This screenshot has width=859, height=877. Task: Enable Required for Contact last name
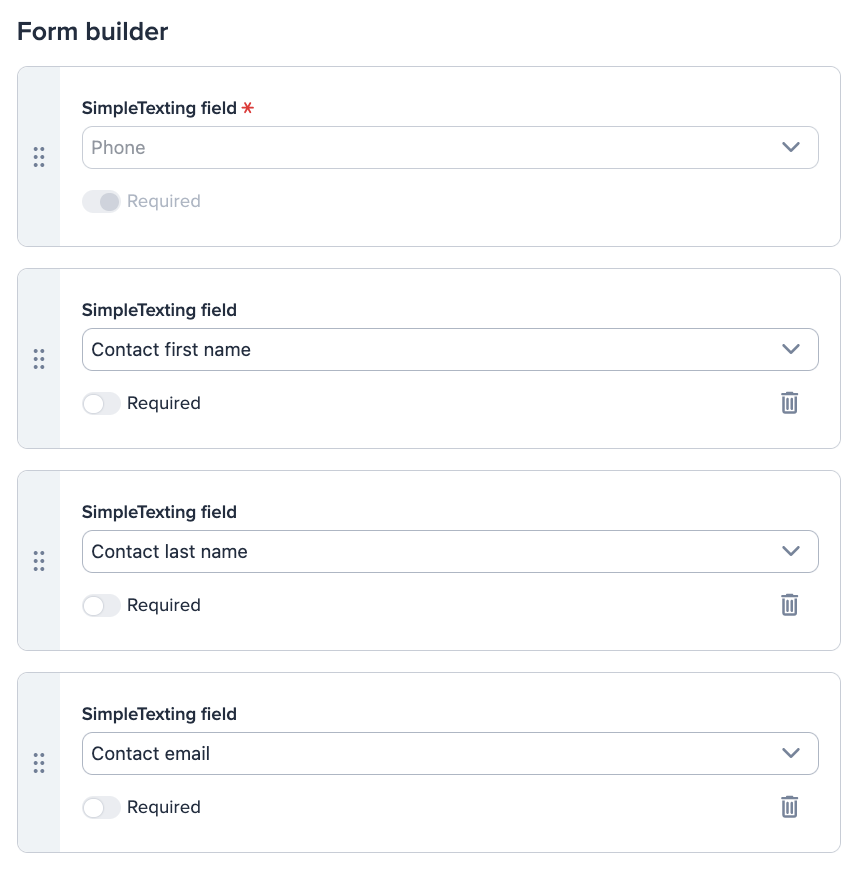pyautogui.click(x=101, y=605)
